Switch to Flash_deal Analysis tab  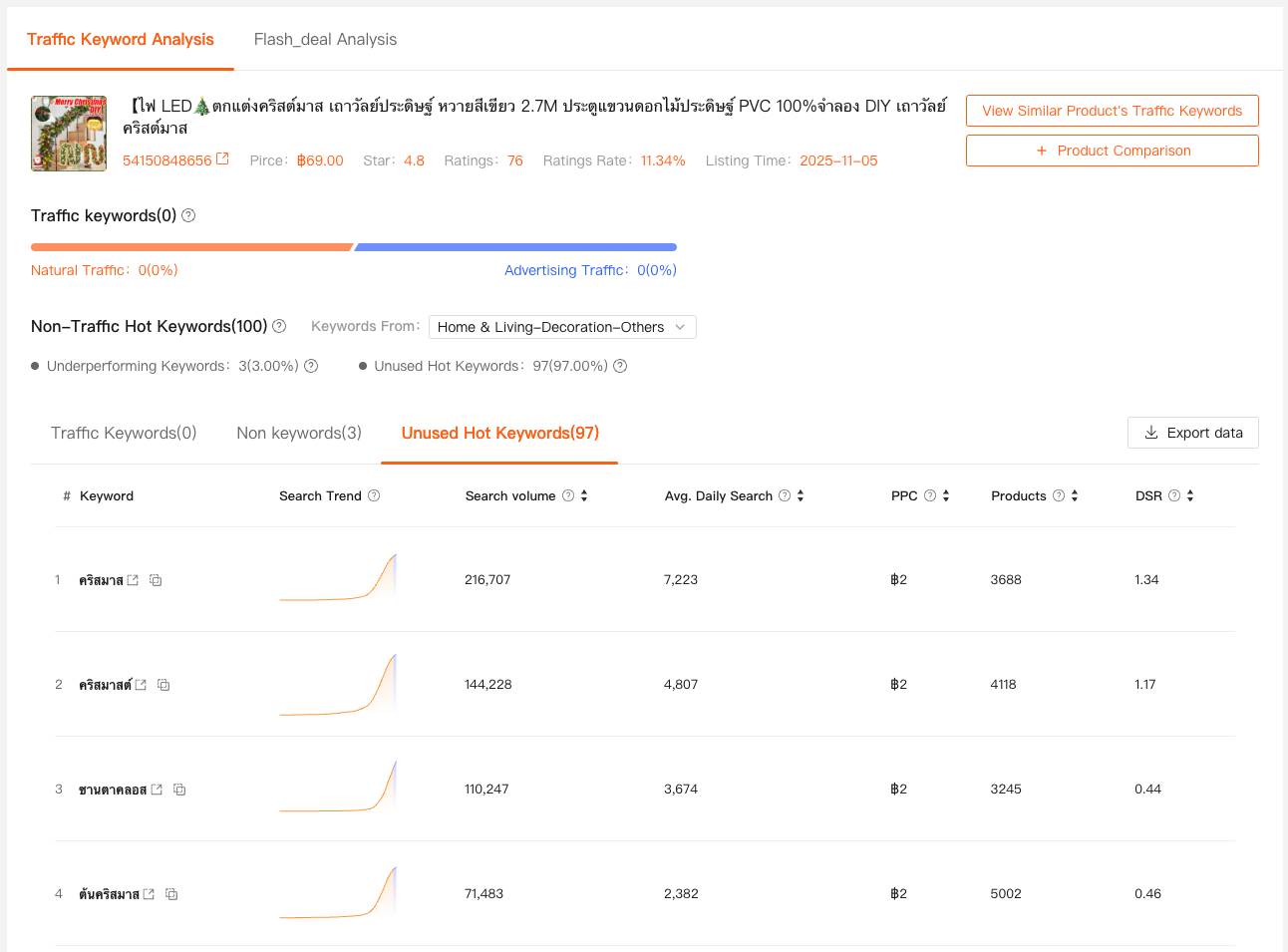pos(325,40)
